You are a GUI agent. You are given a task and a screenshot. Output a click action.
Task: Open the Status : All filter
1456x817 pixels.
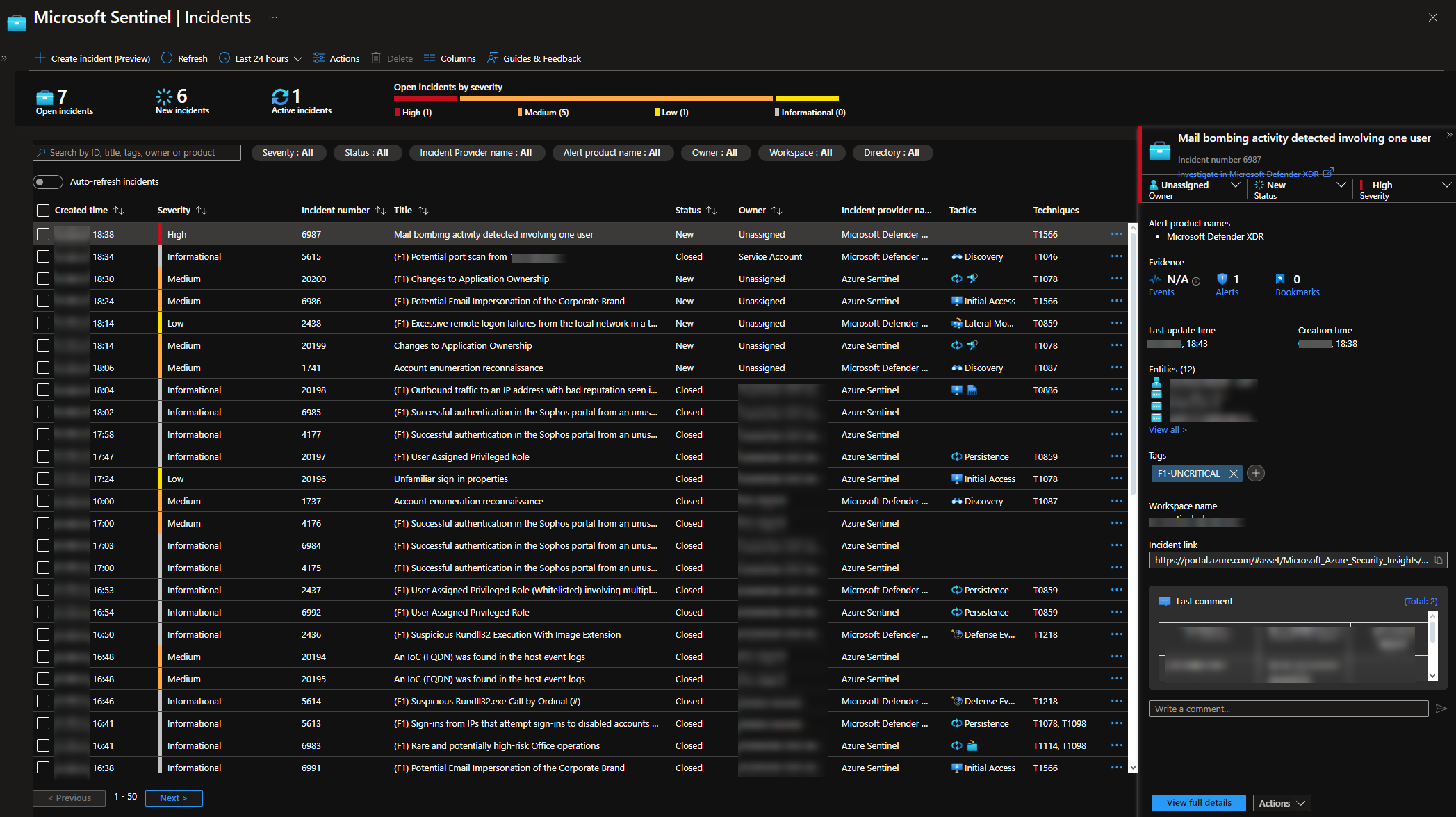[x=366, y=153]
